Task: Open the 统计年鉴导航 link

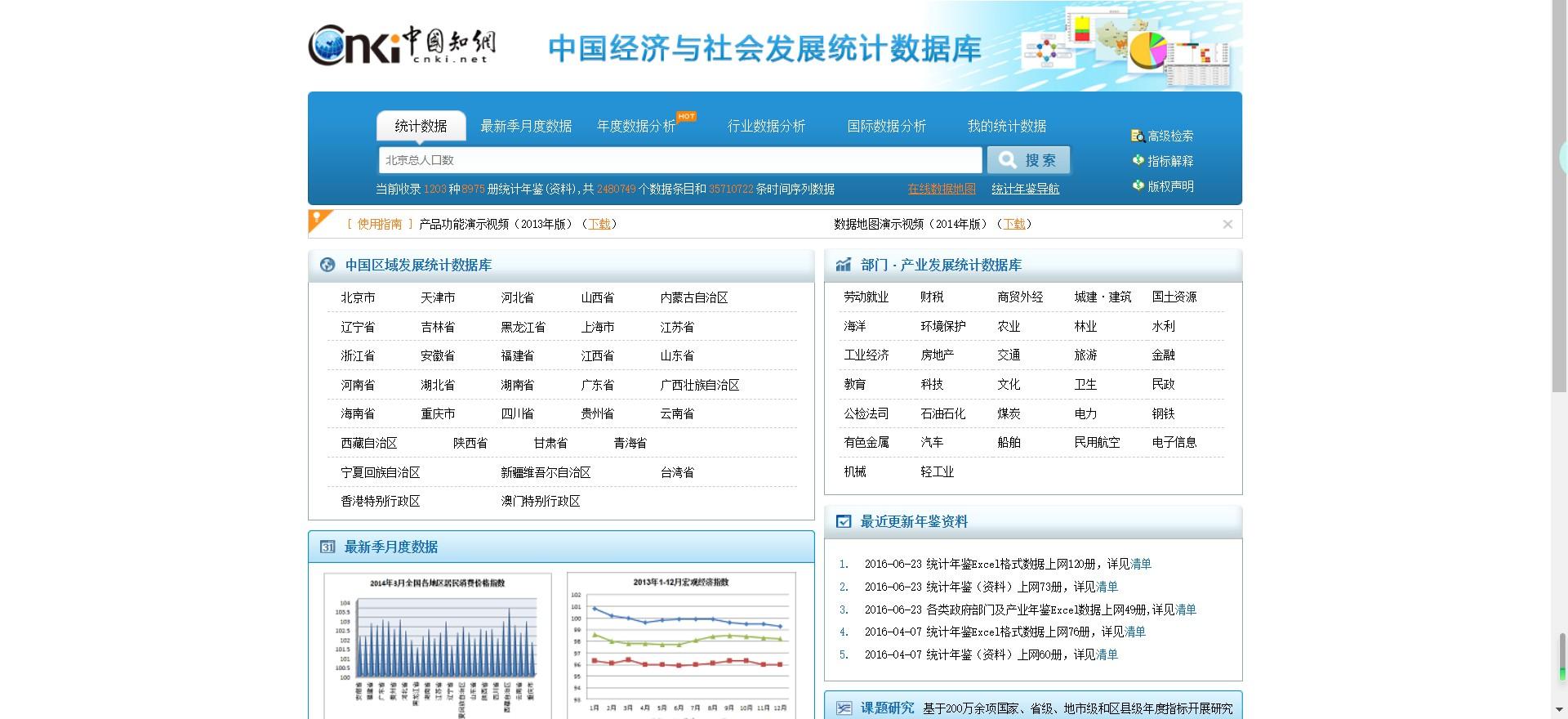Action: (x=1025, y=189)
